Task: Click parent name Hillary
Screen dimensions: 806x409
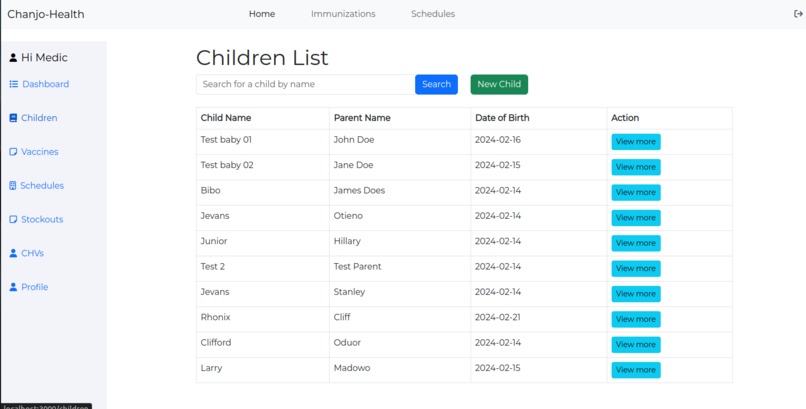Action: 347,241
